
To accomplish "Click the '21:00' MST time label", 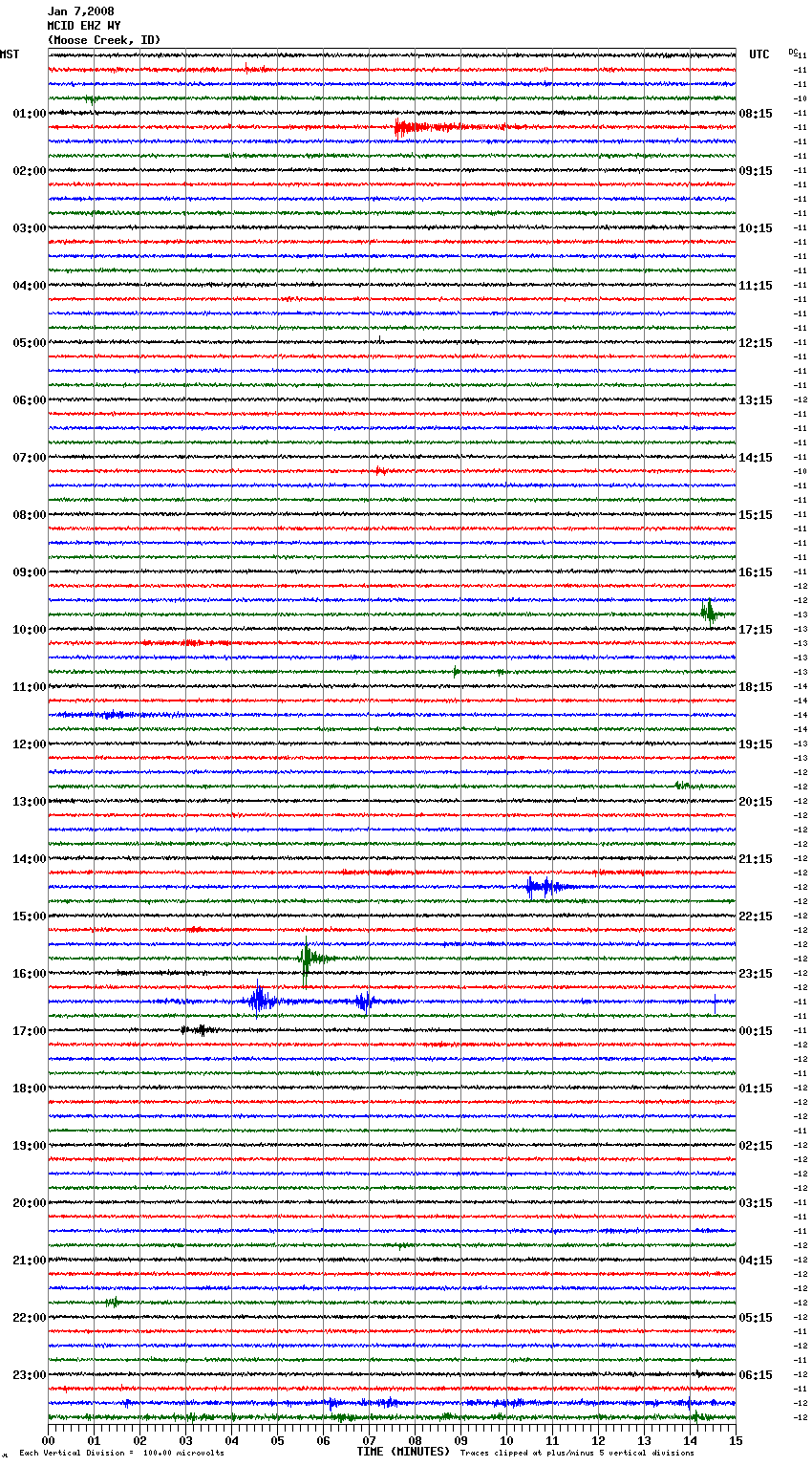I will tap(30, 1261).
